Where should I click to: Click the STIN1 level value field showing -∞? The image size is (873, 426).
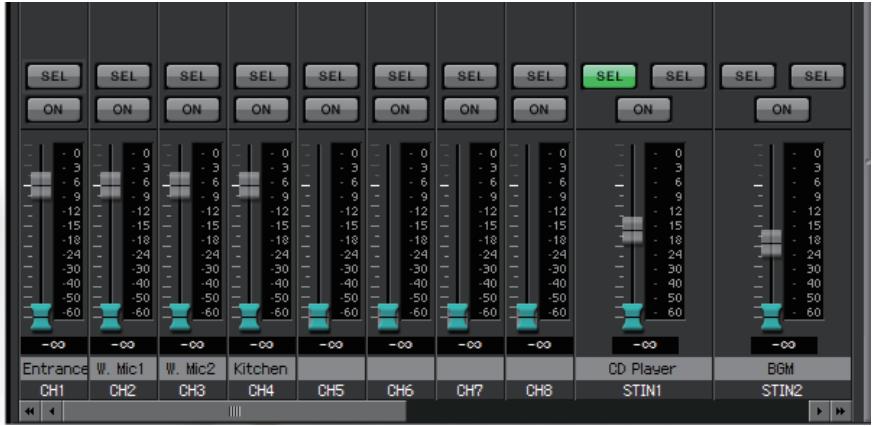pos(645,345)
